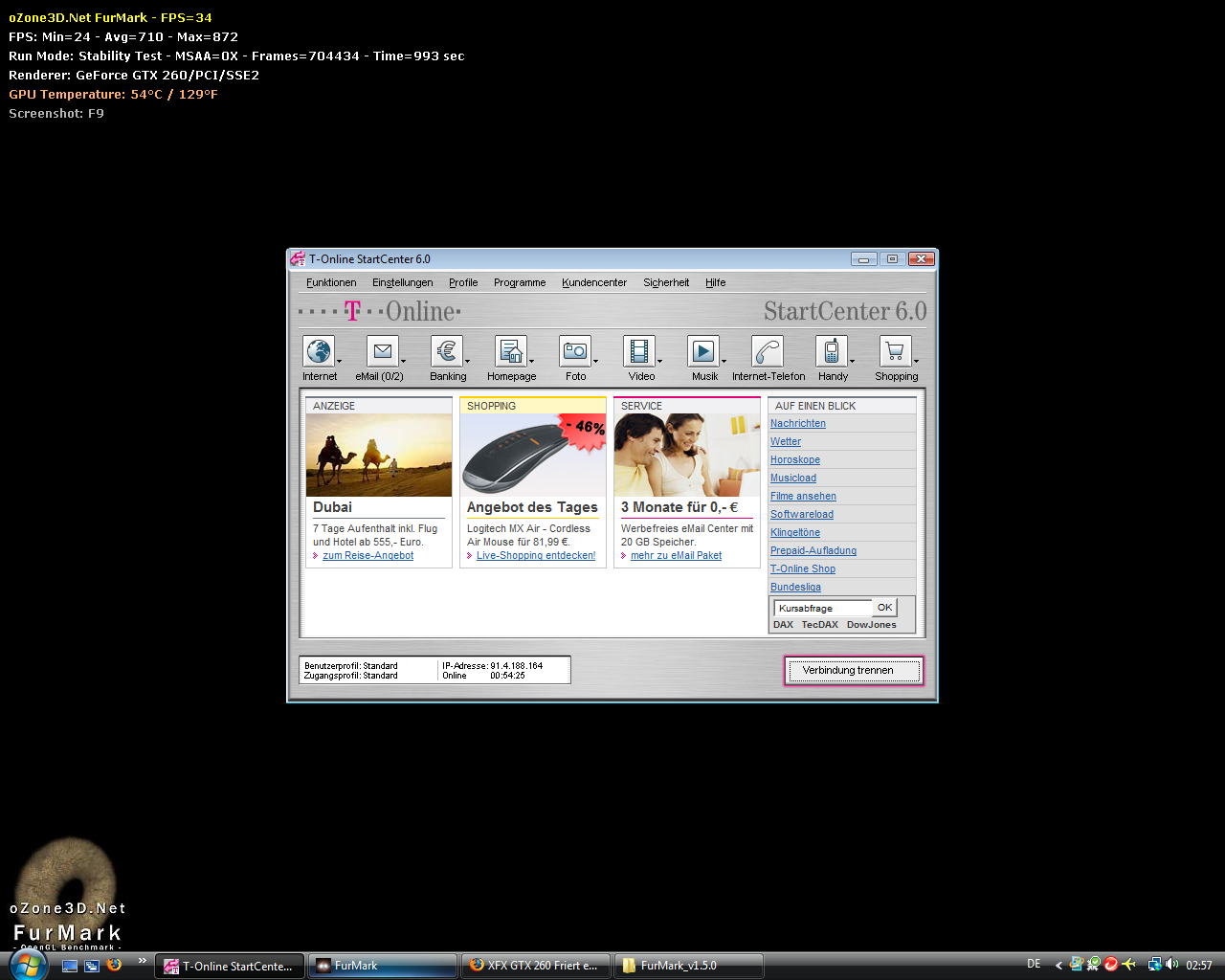The height and width of the screenshot is (980, 1225).
Task: Switch to the FurMark taskbar button
Action: [382, 966]
